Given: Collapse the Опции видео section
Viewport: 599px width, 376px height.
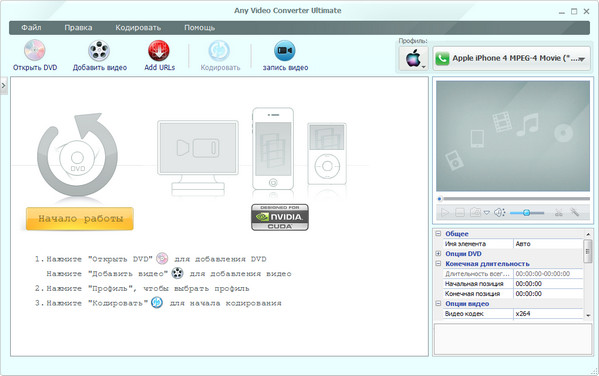Looking at the screenshot, I should (438, 303).
